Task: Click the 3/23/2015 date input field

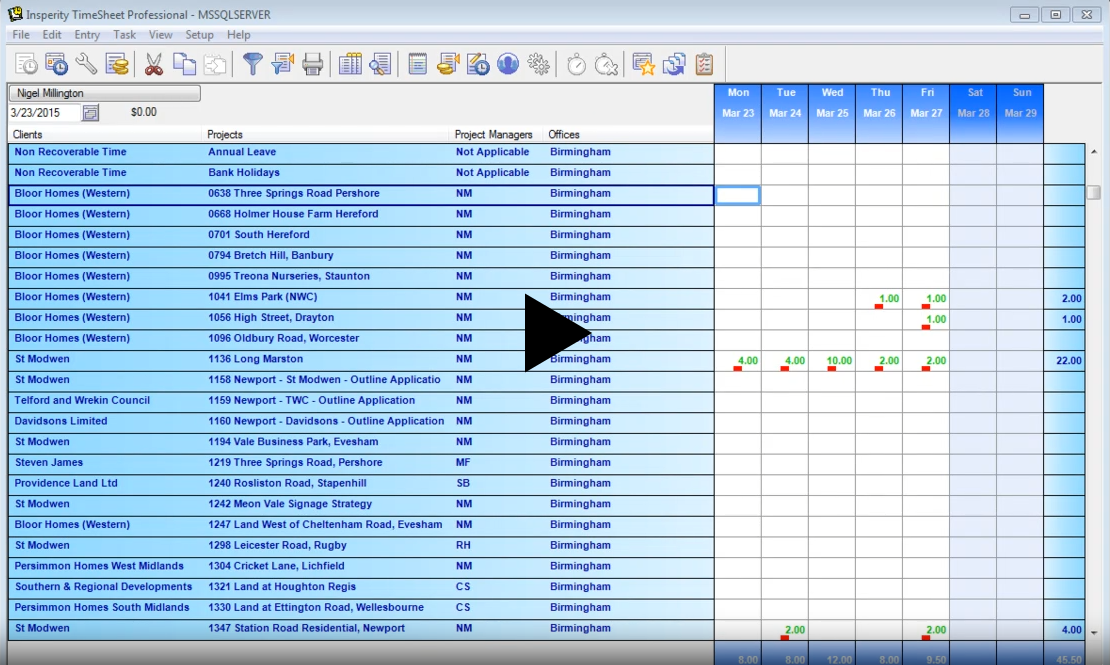Action: [42, 113]
